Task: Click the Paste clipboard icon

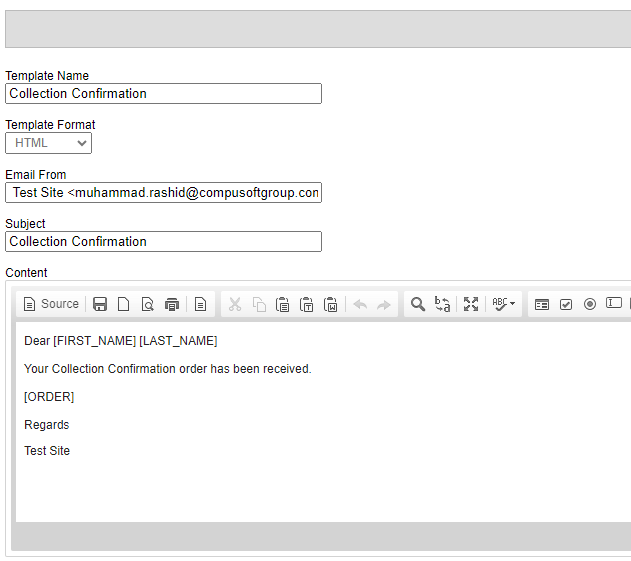Action: coord(283,304)
